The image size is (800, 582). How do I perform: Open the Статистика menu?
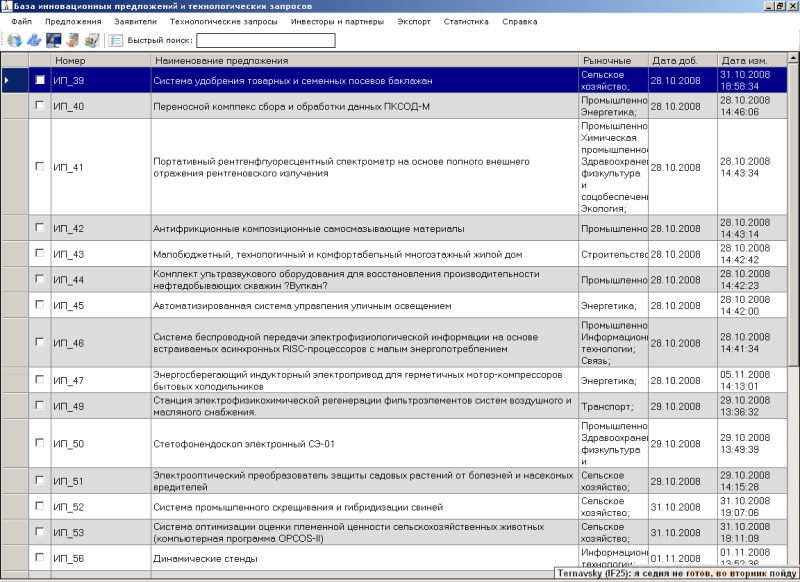466,21
